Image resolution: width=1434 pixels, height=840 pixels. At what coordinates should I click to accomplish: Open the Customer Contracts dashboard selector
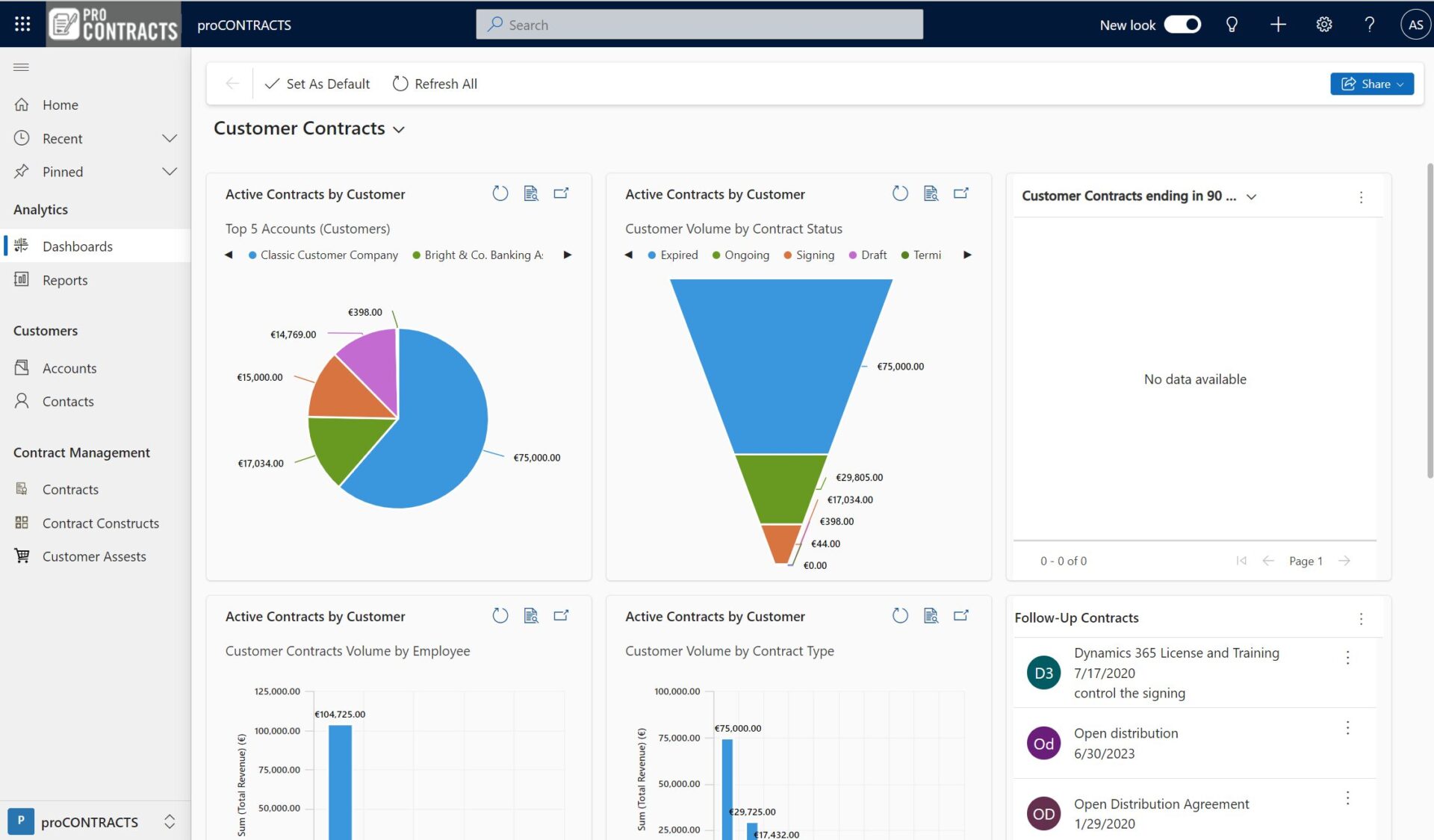tap(398, 128)
